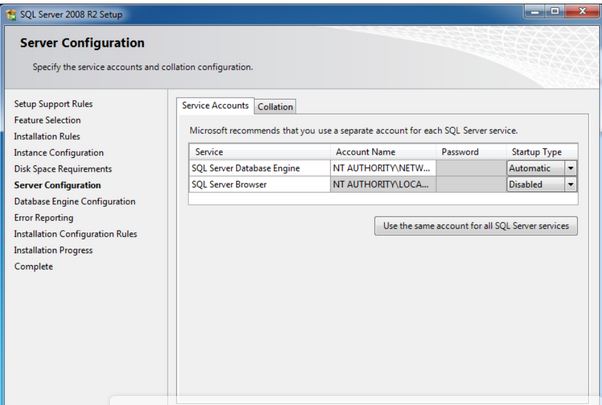
Task: Click Complete step in sidebar
Action: pos(33,266)
